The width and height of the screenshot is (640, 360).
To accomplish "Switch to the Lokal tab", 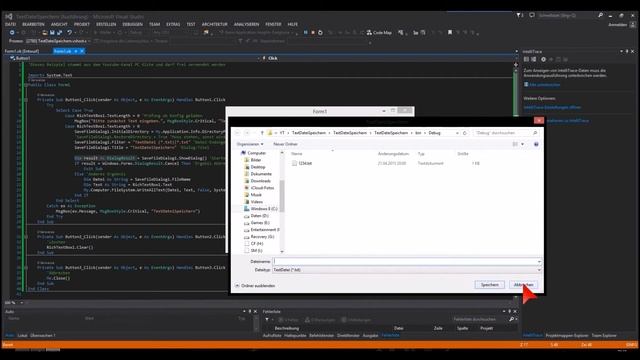I will (x=22, y=336).
